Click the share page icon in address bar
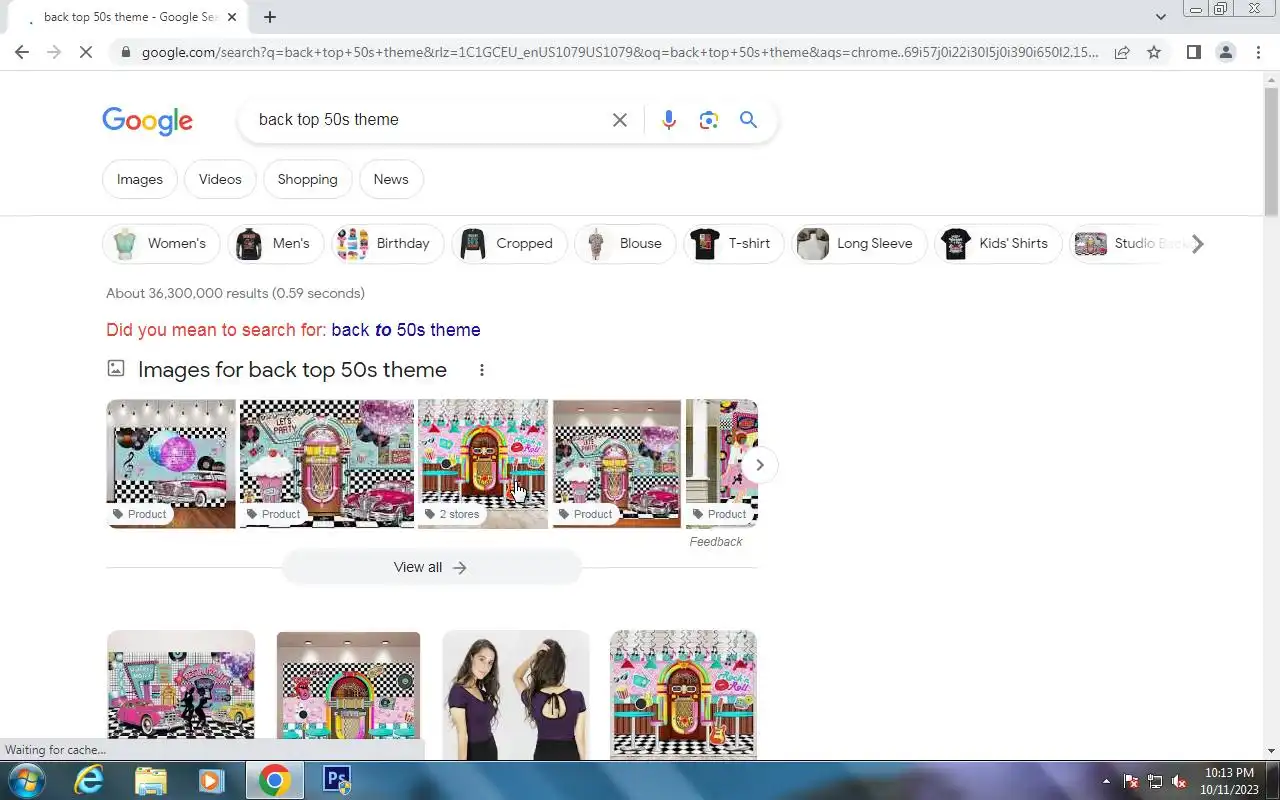 [1122, 52]
